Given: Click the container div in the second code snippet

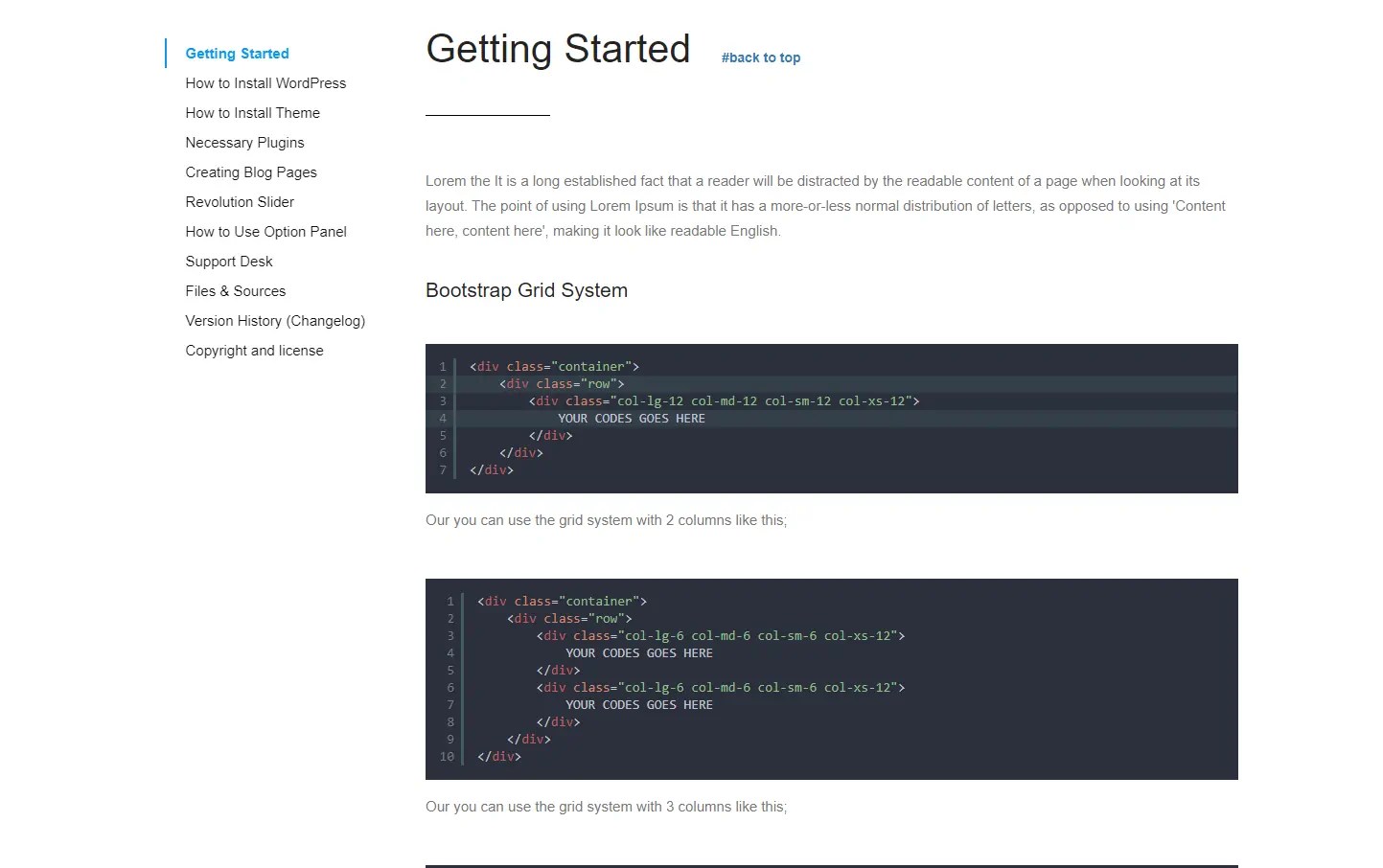Looking at the screenshot, I should pyautogui.click(x=562, y=601).
